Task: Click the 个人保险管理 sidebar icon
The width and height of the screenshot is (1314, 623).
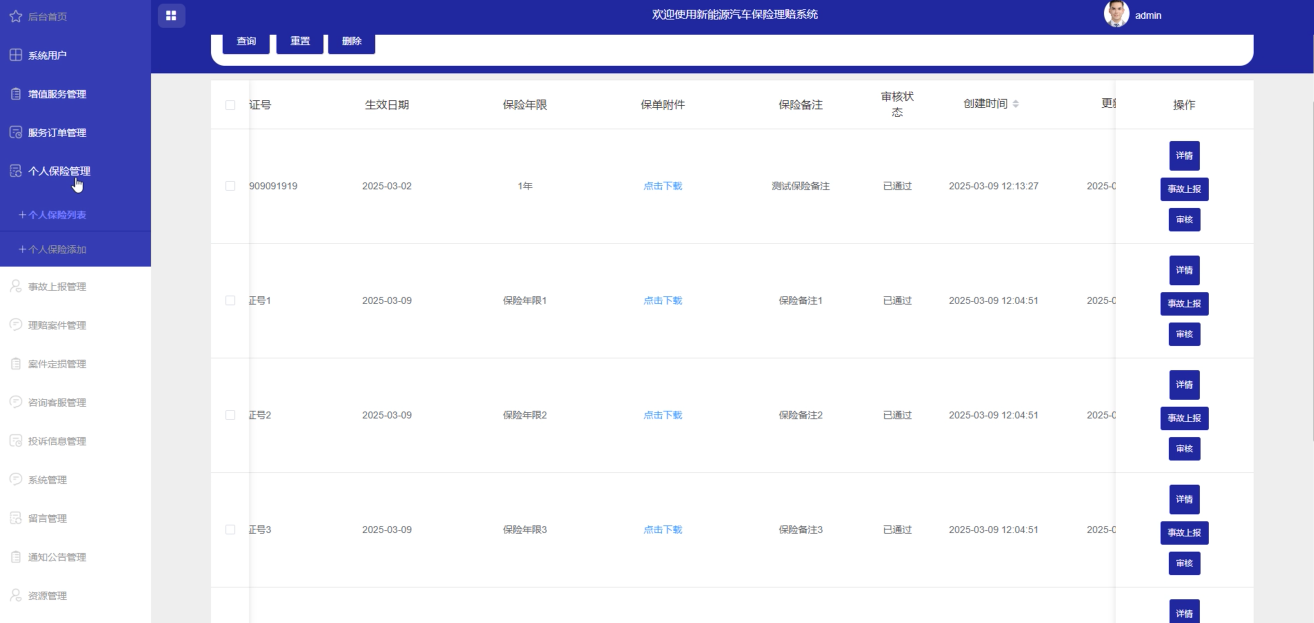Action: click(x=15, y=171)
